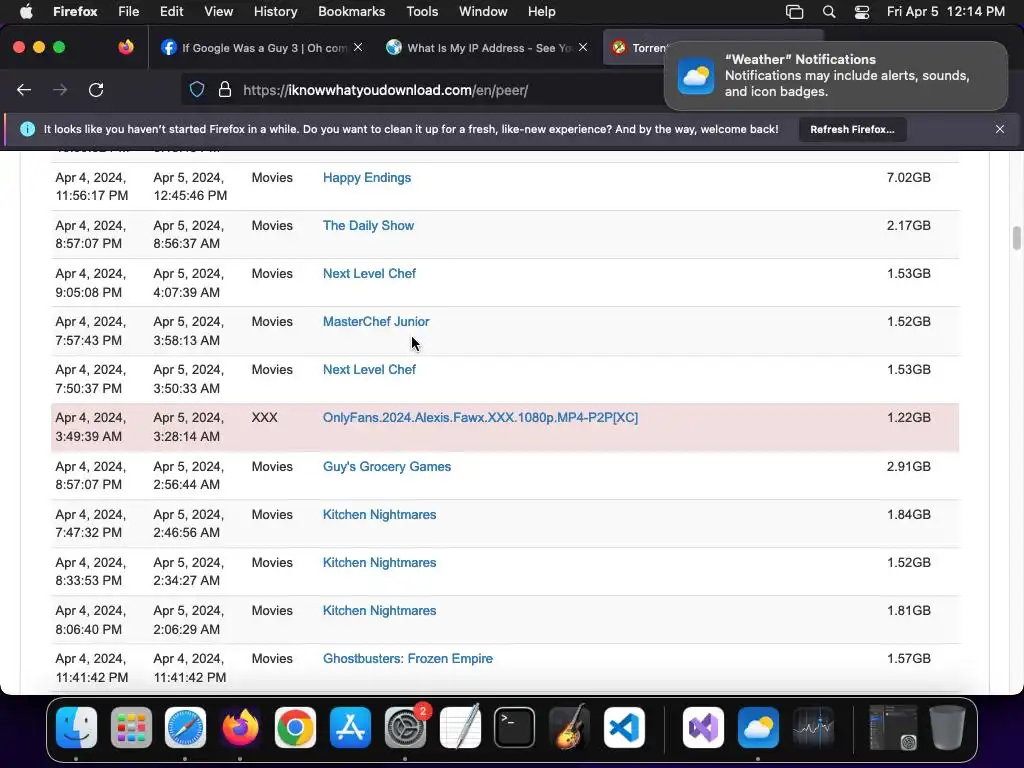Open the Window menu
This screenshot has height=768, width=1024.
pos(483,11)
